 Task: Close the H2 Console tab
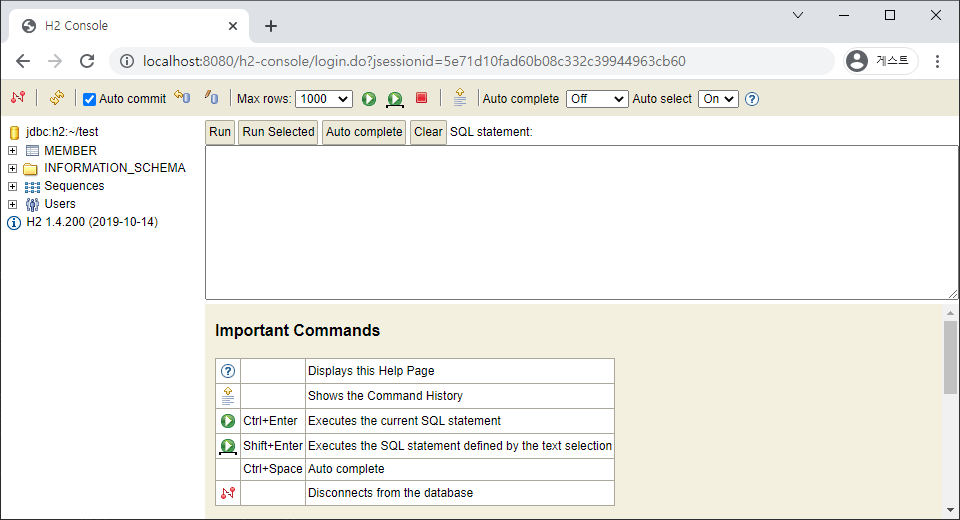pyautogui.click(x=233, y=26)
